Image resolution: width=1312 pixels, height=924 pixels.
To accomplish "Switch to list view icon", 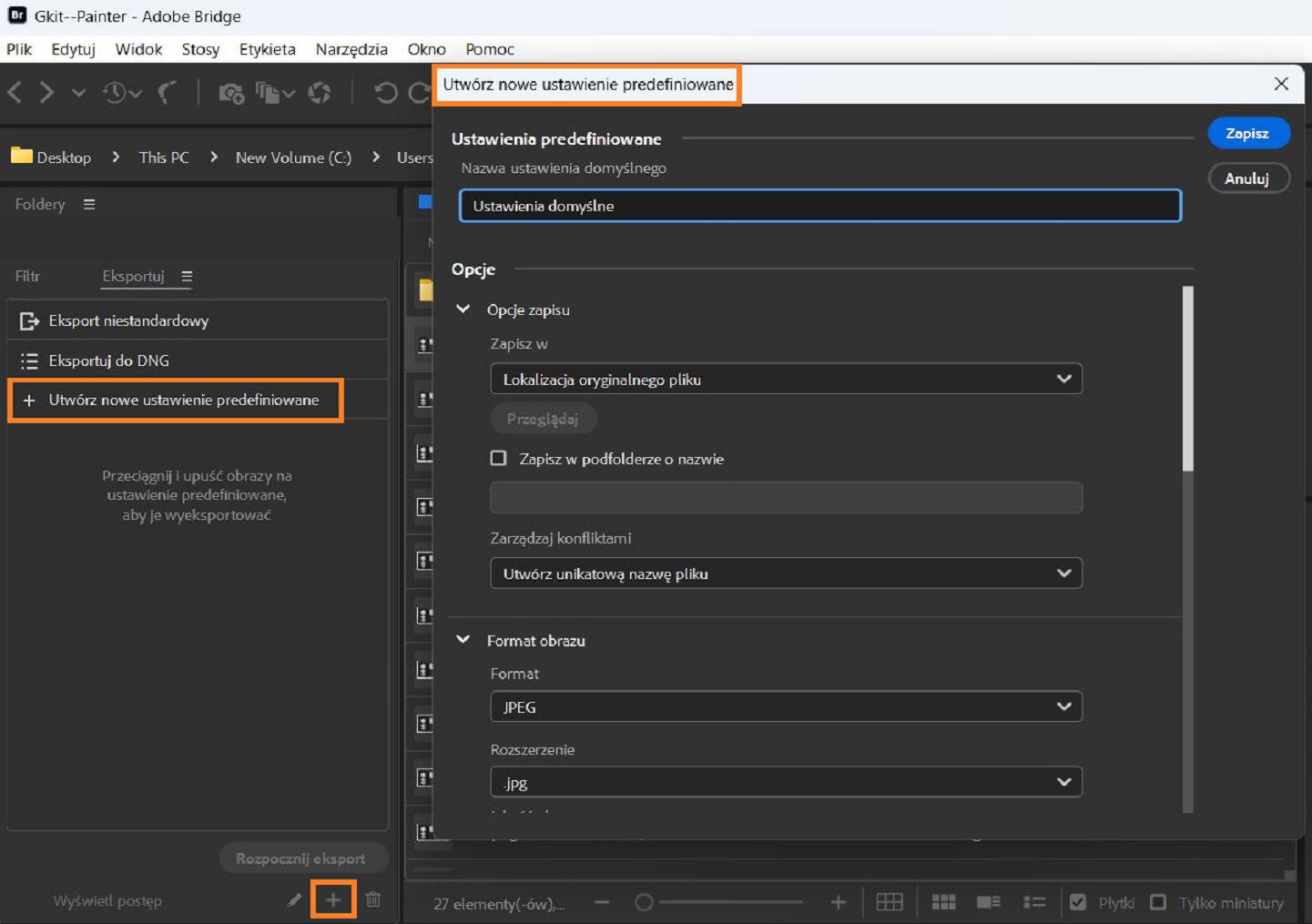I will click(1034, 902).
